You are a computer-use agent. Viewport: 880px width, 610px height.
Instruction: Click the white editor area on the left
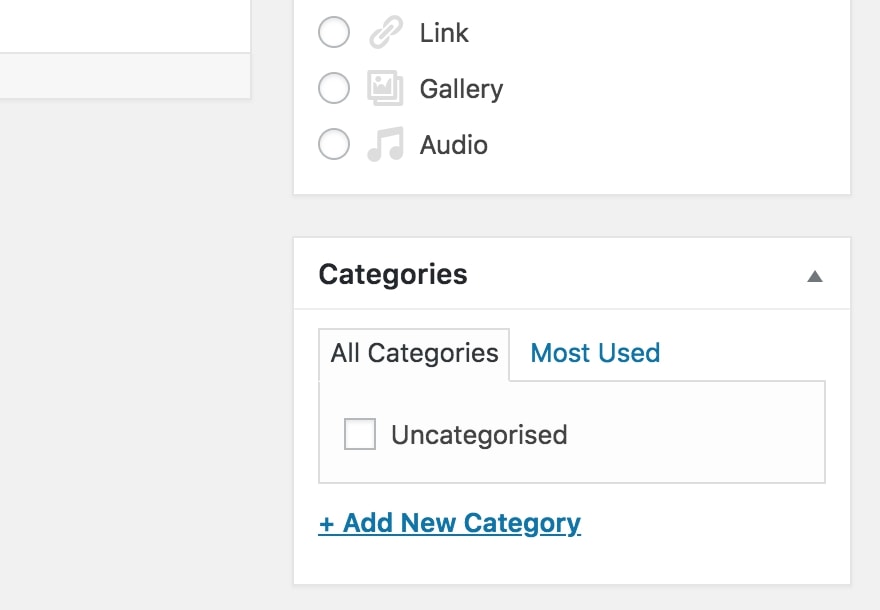coord(125,26)
